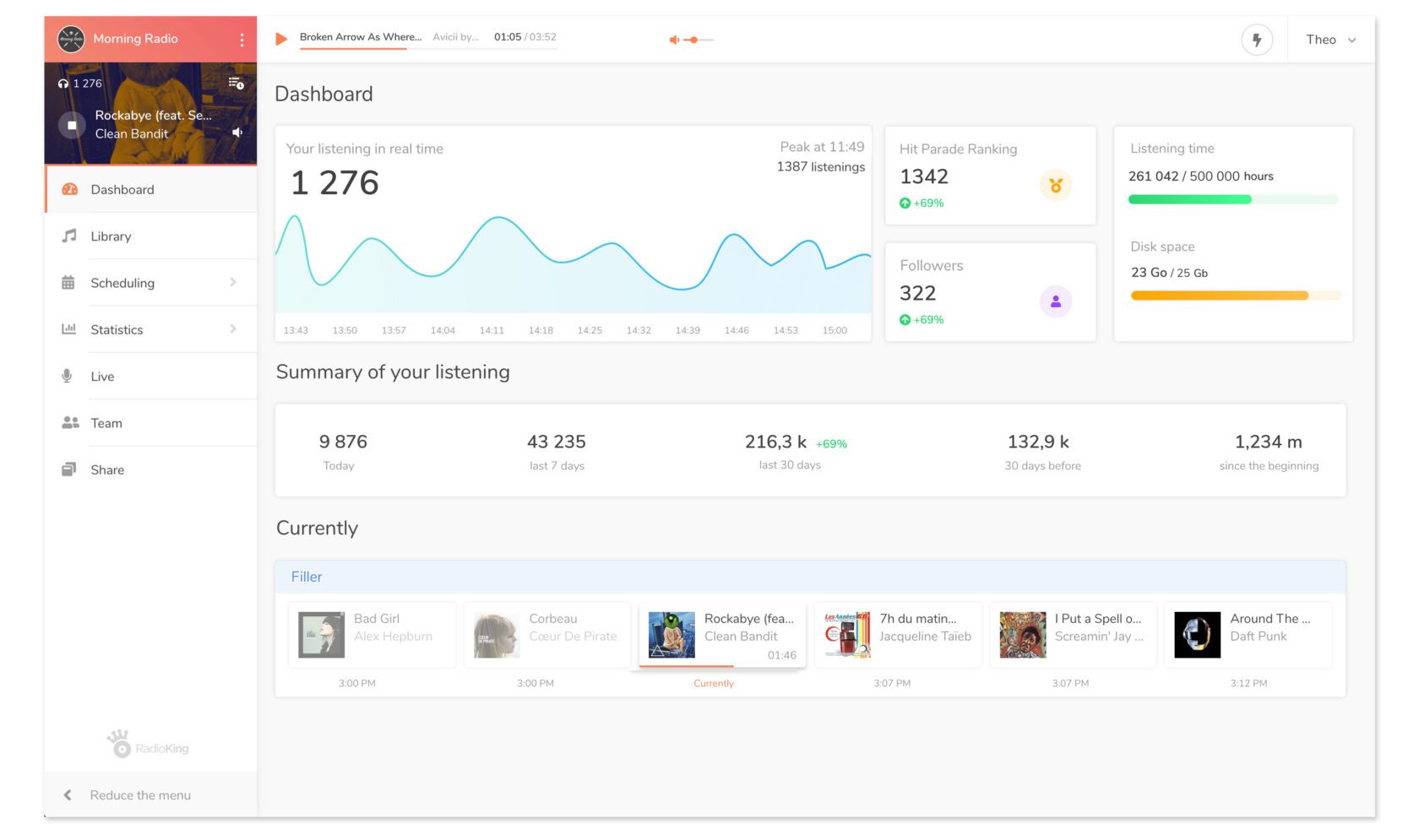The width and height of the screenshot is (1419, 840).
Task: Expand the Statistics submenu chevron
Action: 234,329
